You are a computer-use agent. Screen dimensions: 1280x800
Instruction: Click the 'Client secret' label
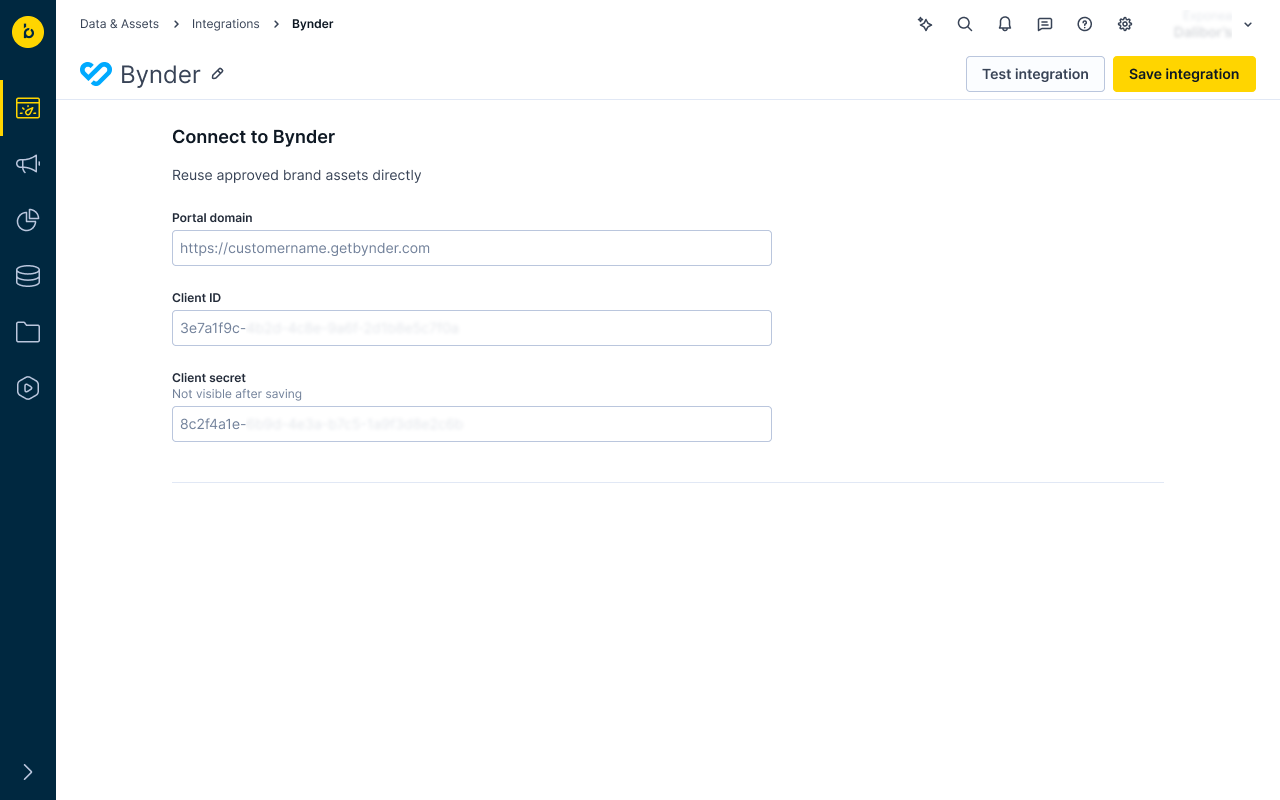pyautogui.click(x=209, y=378)
